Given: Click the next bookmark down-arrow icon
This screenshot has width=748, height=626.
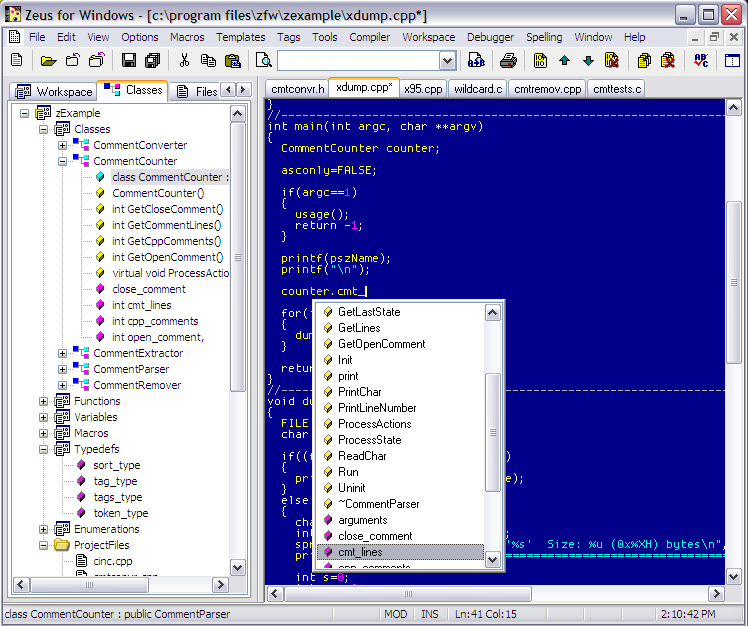Looking at the screenshot, I should point(588,60).
